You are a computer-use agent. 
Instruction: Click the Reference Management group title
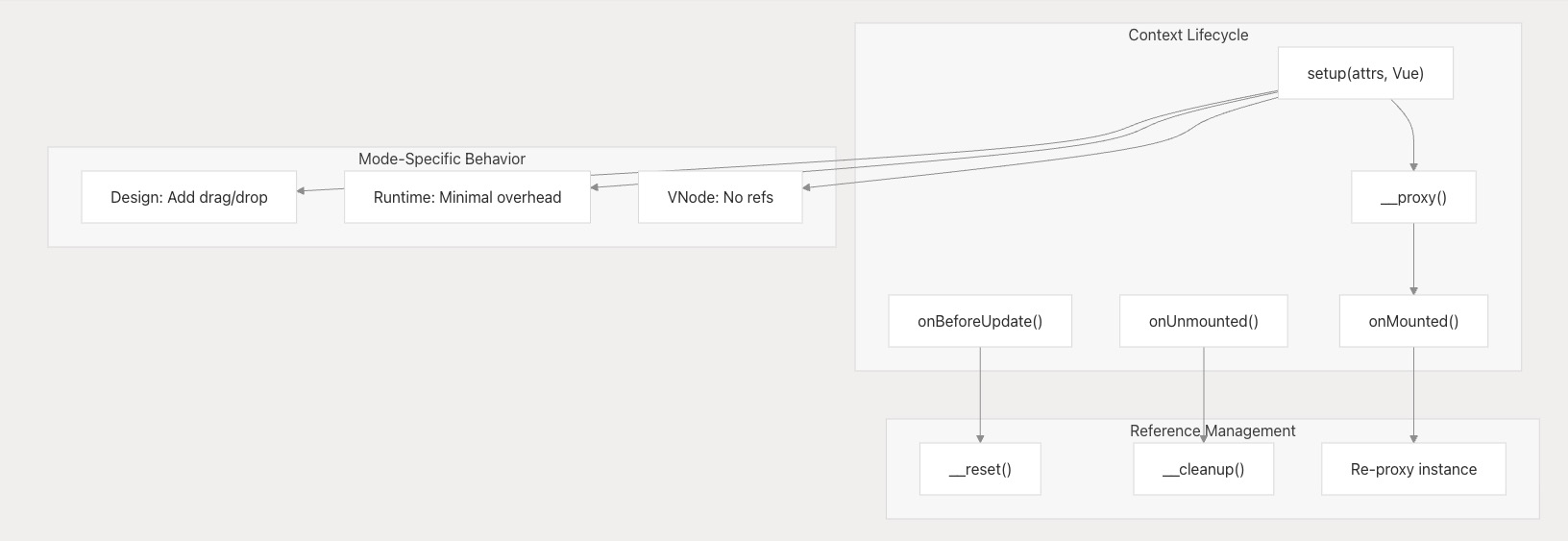pos(1212,430)
